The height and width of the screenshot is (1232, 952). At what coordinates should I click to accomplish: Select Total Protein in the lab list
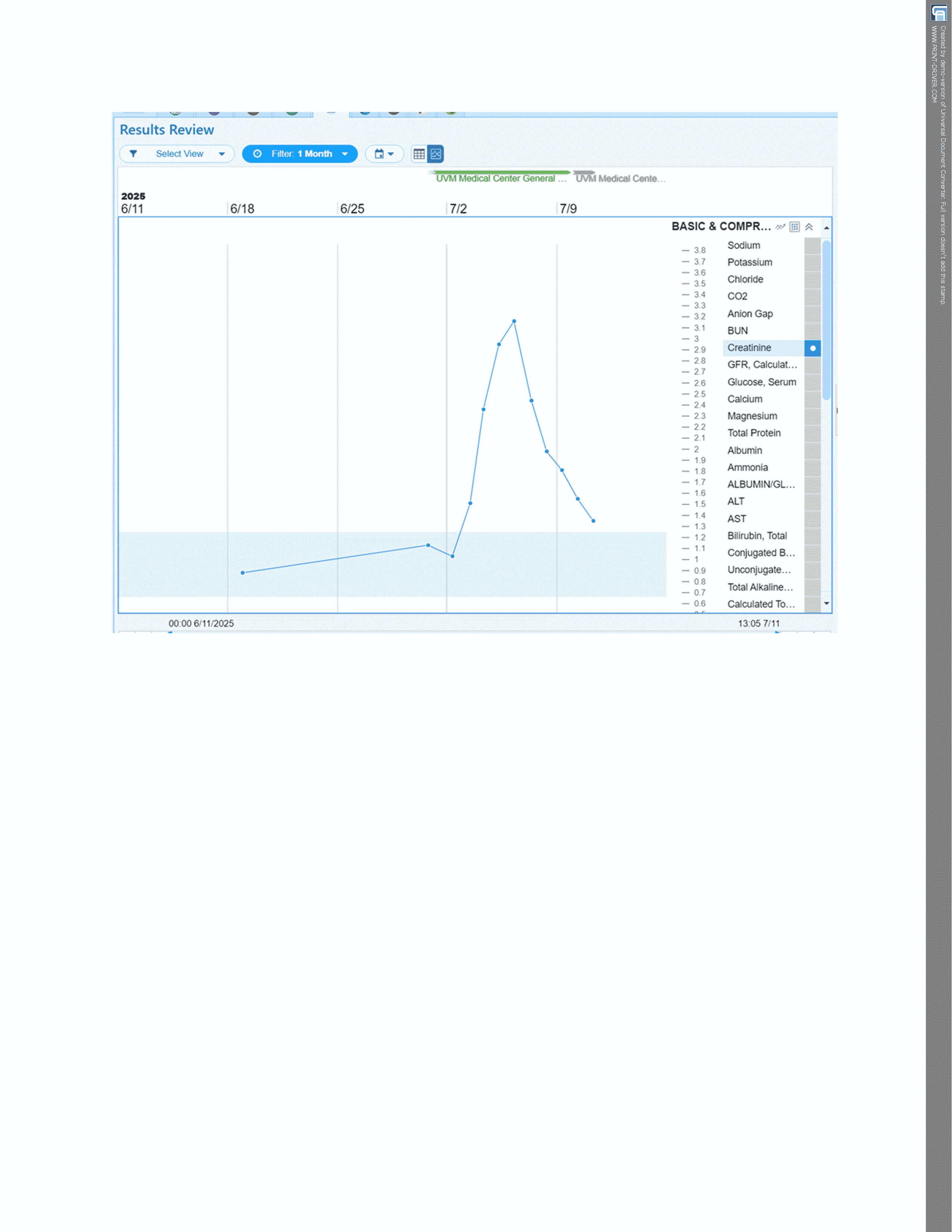(x=753, y=433)
